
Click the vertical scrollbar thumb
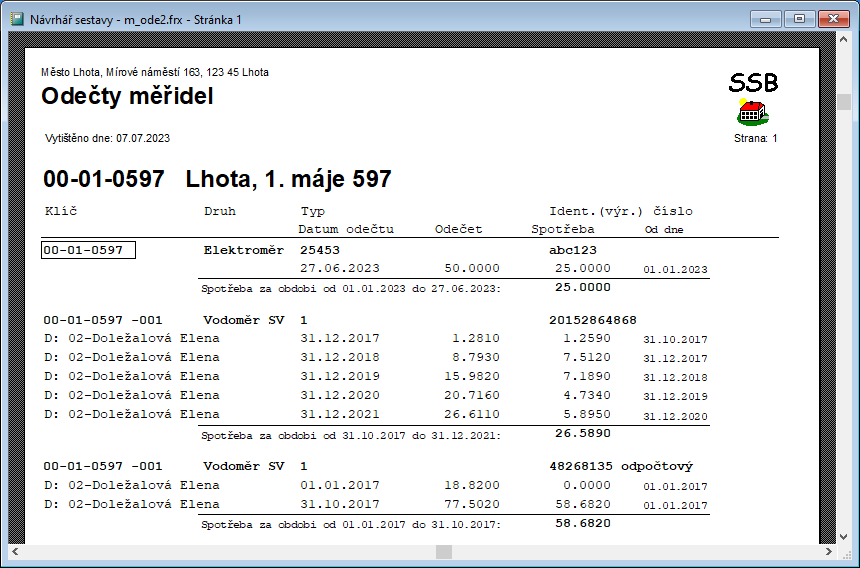[844, 101]
